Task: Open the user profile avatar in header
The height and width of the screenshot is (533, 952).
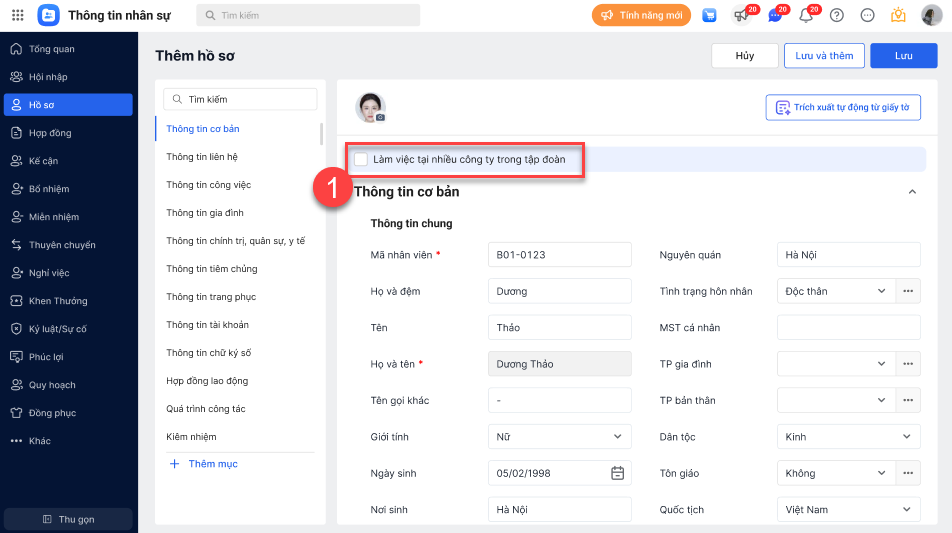Action: 931,15
